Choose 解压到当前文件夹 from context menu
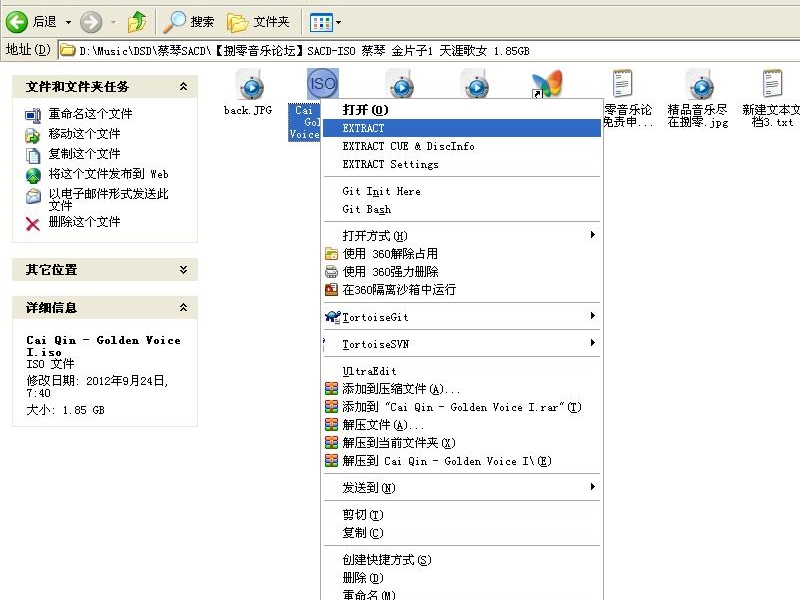 399,443
